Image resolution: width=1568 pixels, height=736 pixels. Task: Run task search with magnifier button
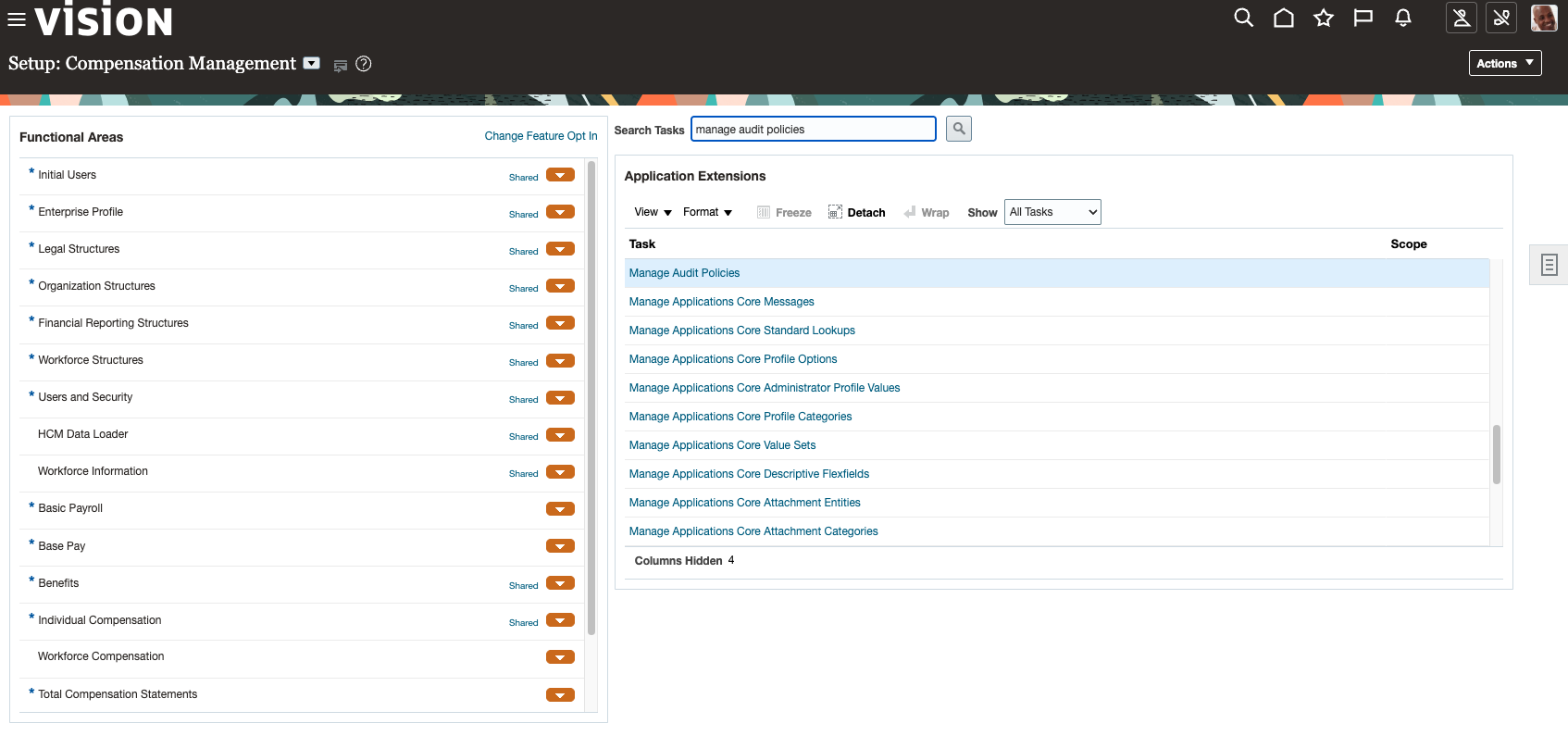[959, 129]
